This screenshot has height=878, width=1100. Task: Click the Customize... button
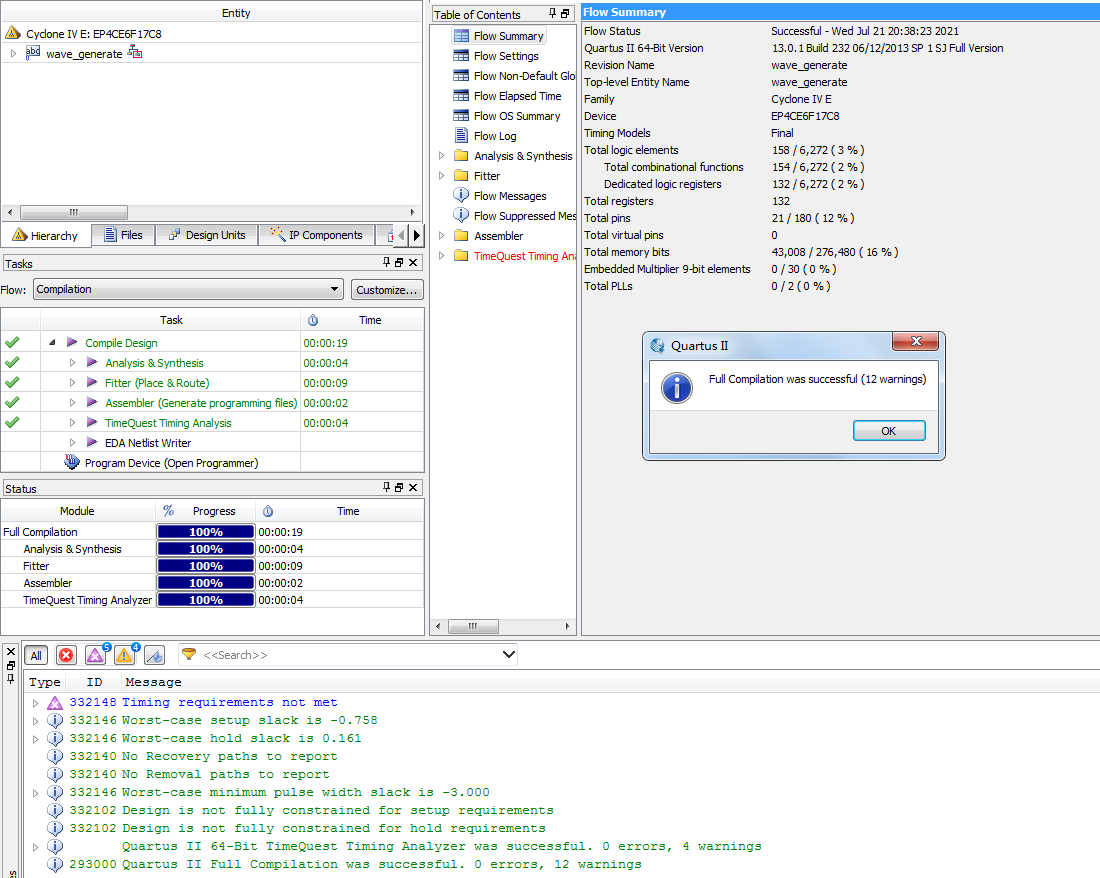pyautogui.click(x=387, y=290)
